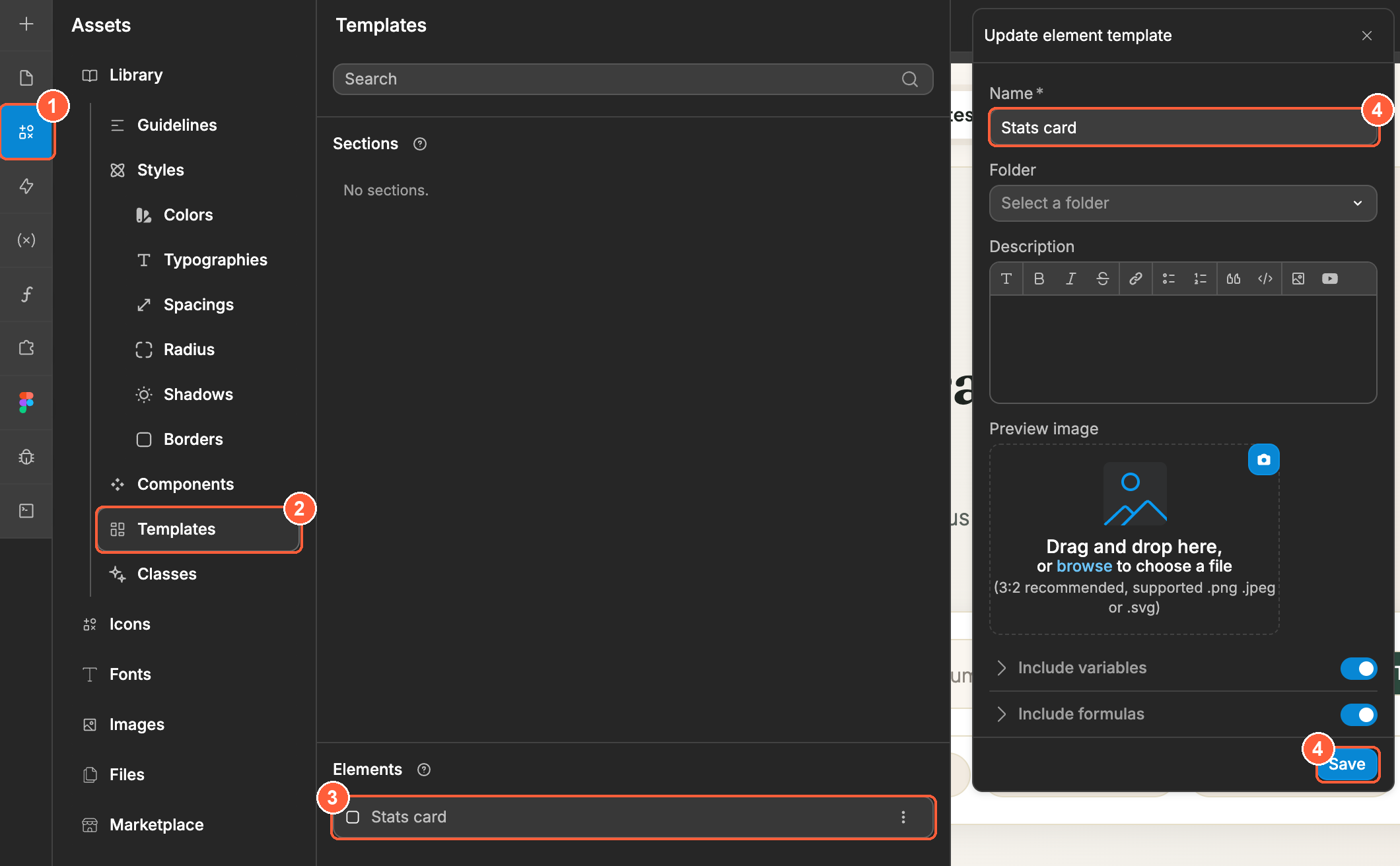Insert bullet list in description
This screenshot has width=1400, height=866.
(1169, 279)
